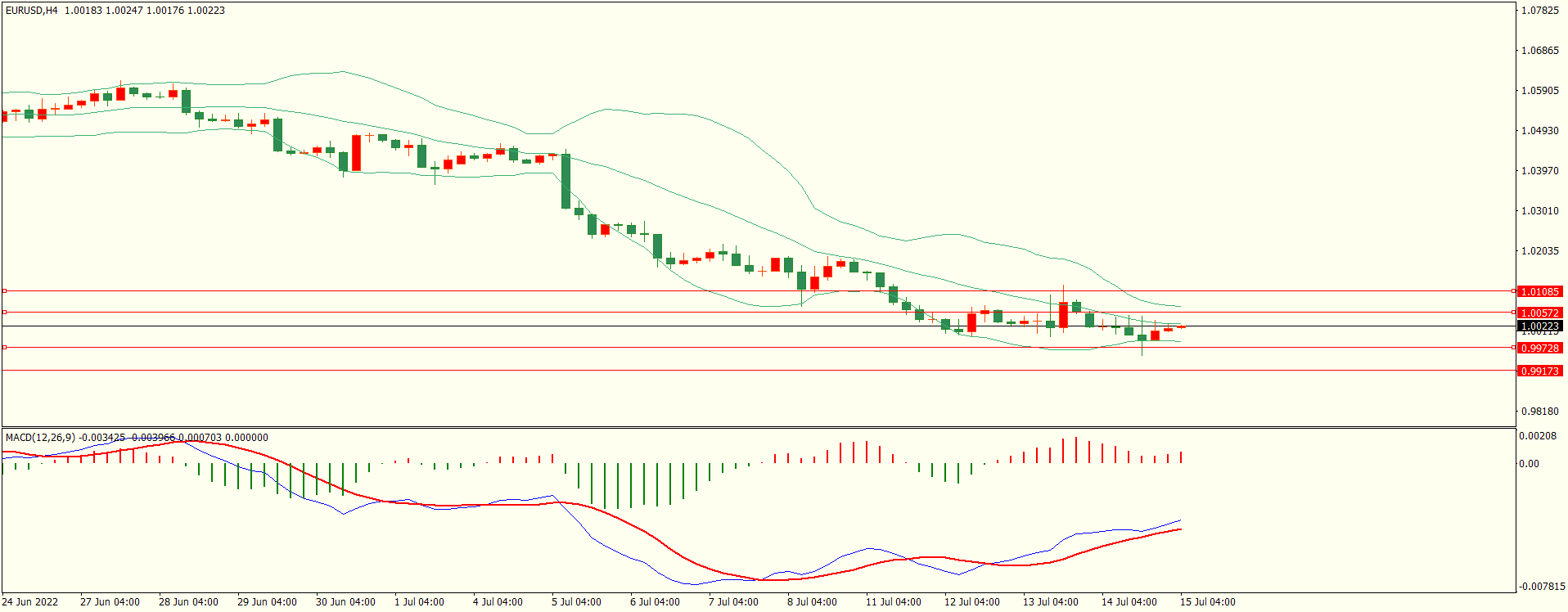1568x612 pixels.
Task: Click the 1.03970 level on price scale
Action: (x=1539, y=171)
